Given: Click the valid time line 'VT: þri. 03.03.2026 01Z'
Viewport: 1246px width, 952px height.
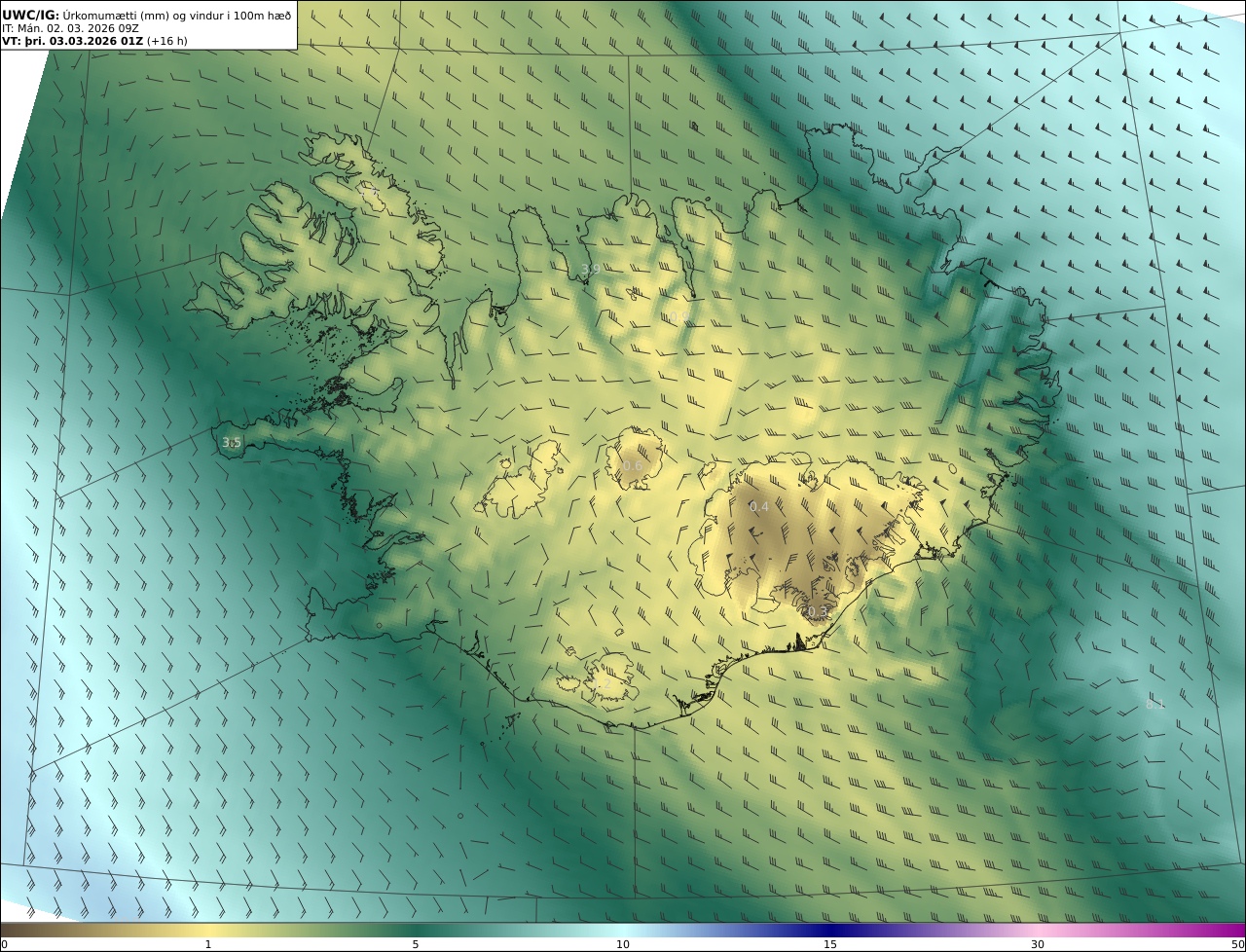Looking at the screenshot, I should pyautogui.click(x=73, y=42).
